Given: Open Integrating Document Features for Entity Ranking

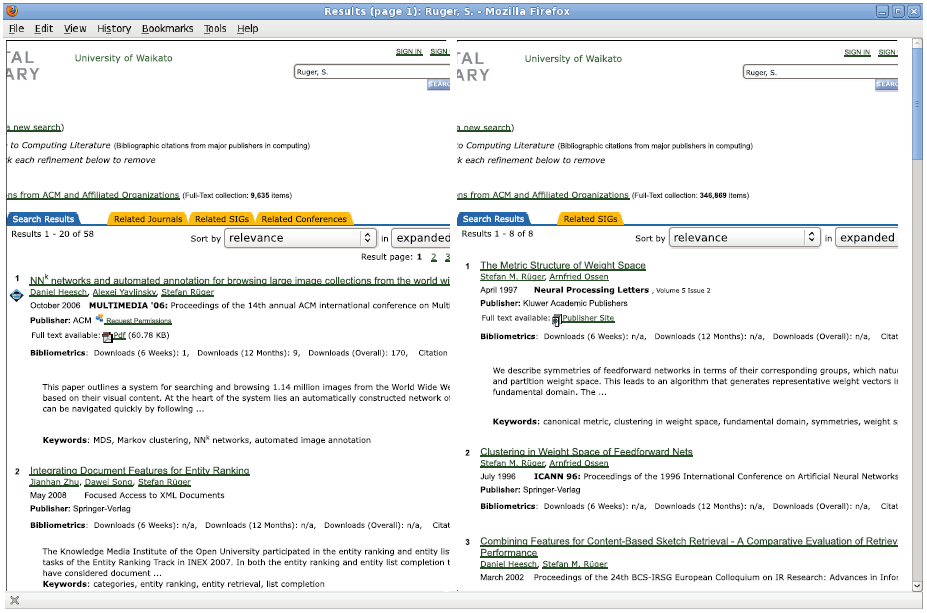Looking at the screenshot, I should (x=140, y=471).
